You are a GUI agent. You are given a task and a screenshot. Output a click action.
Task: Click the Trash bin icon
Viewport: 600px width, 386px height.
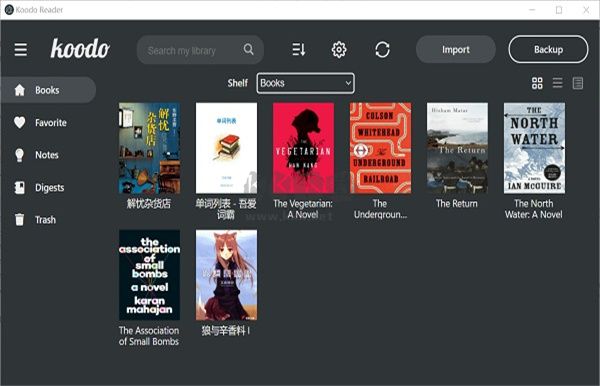(20, 220)
